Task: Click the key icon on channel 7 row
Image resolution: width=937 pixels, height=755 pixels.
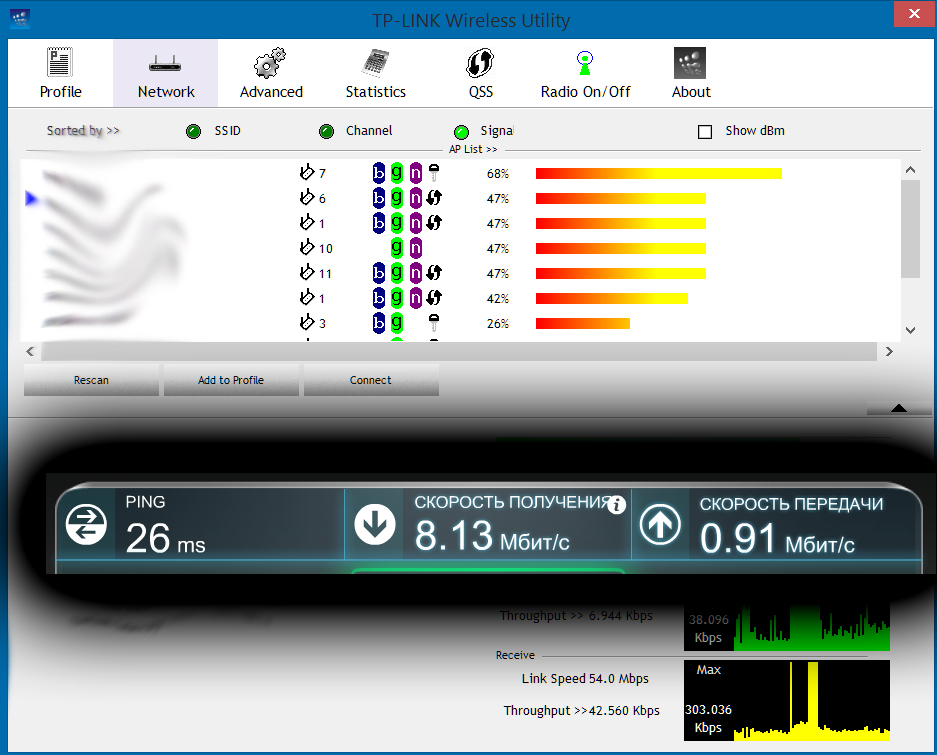Action: [434, 173]
